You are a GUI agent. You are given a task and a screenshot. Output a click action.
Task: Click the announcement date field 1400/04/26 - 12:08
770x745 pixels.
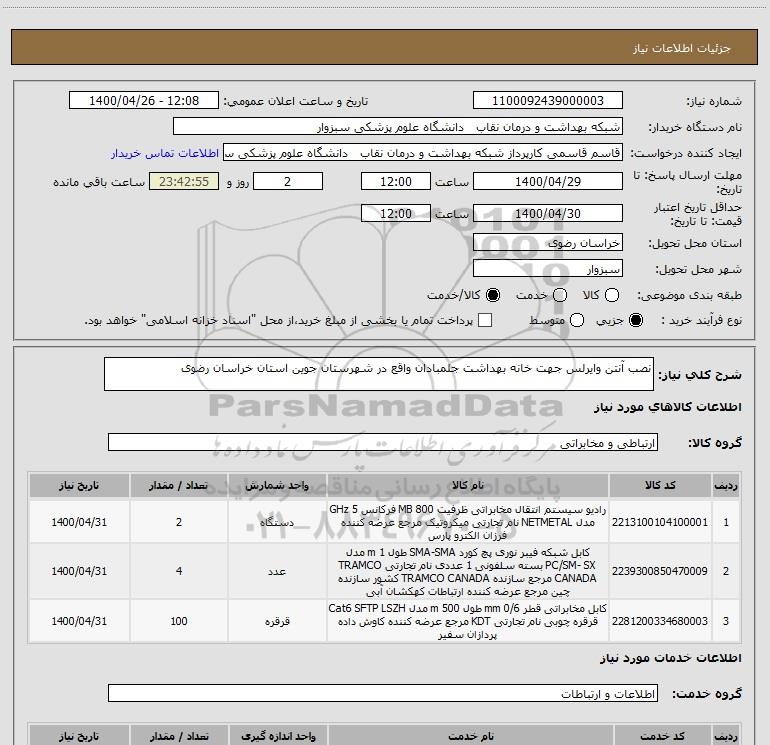[x=144, y=100]
